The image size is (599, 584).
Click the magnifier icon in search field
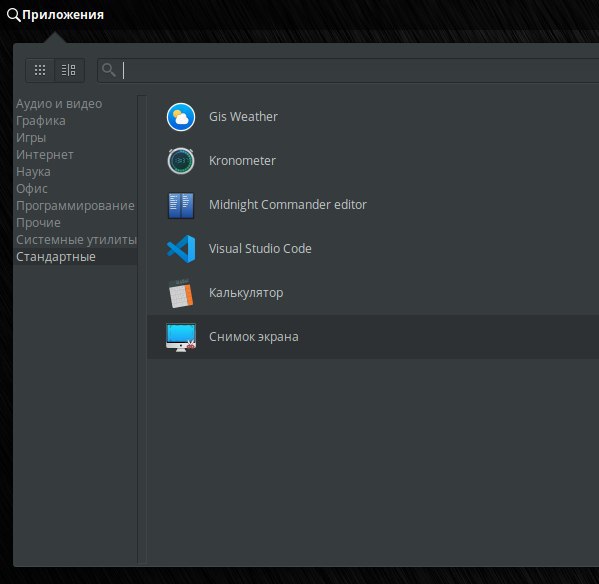point(109,70)
